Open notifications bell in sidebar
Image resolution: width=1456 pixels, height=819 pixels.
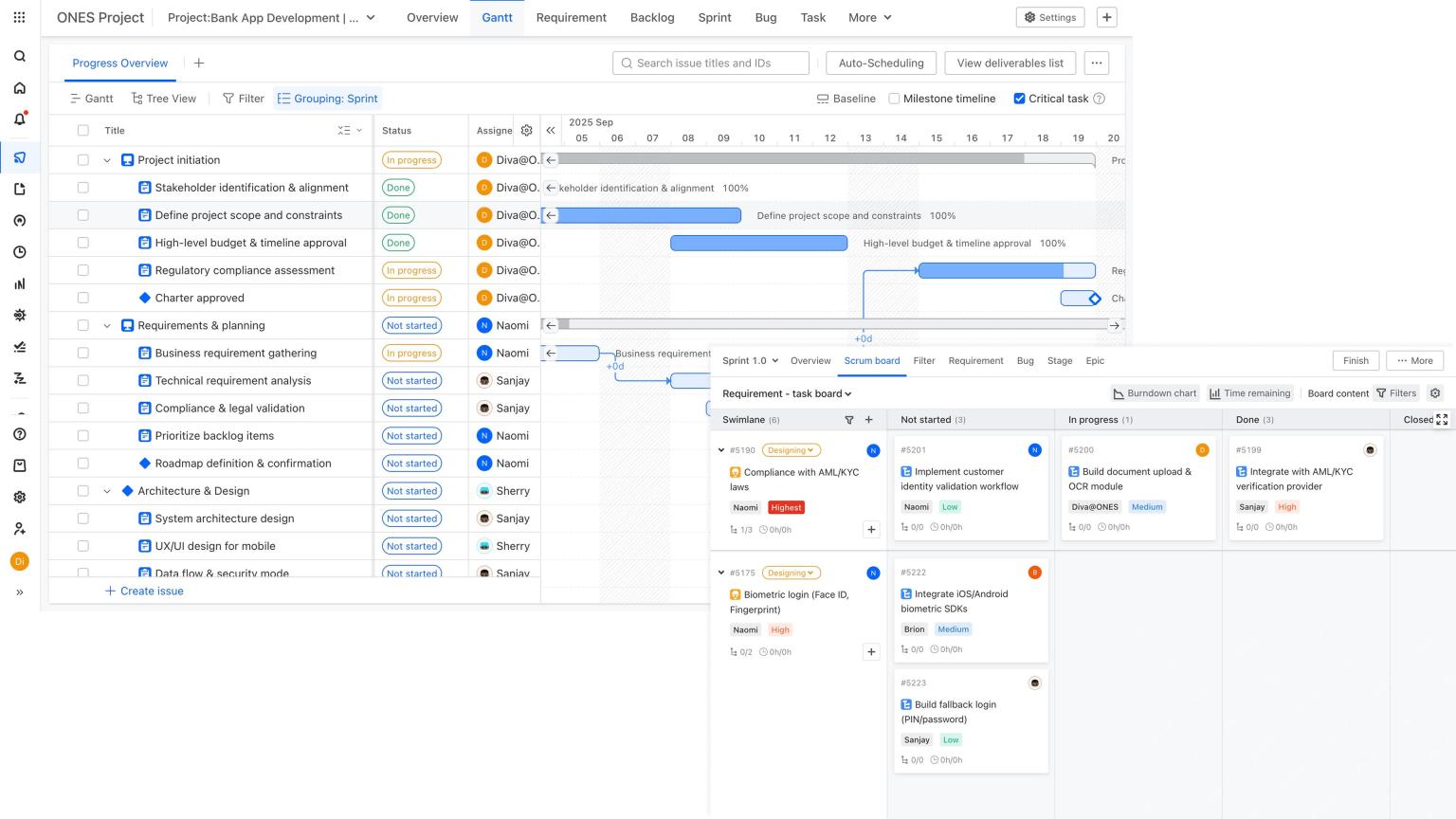point(19,119)
